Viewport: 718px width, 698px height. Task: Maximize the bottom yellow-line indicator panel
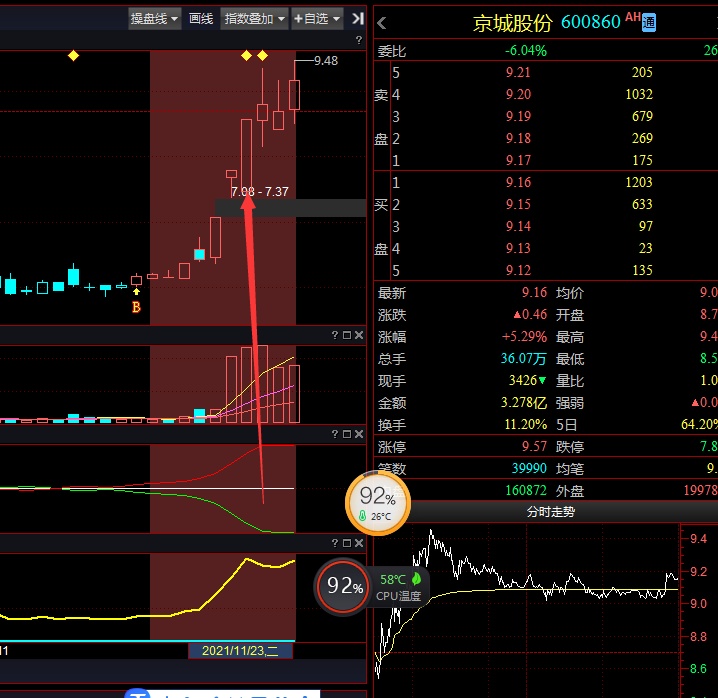point(346,543)
